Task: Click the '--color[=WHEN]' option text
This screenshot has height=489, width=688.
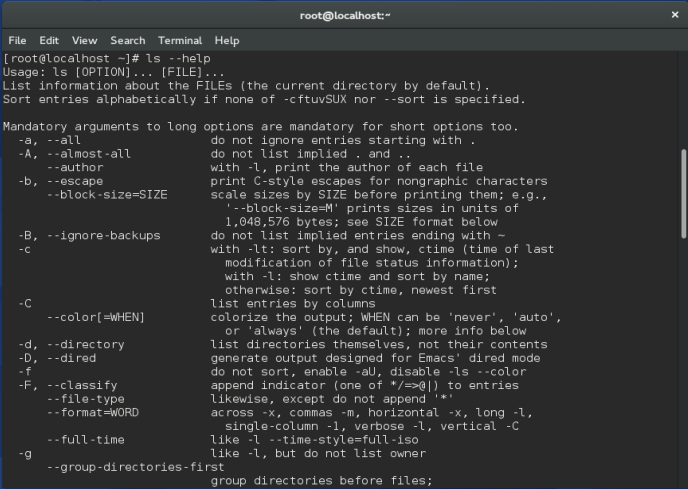Action: click(96, 317)
